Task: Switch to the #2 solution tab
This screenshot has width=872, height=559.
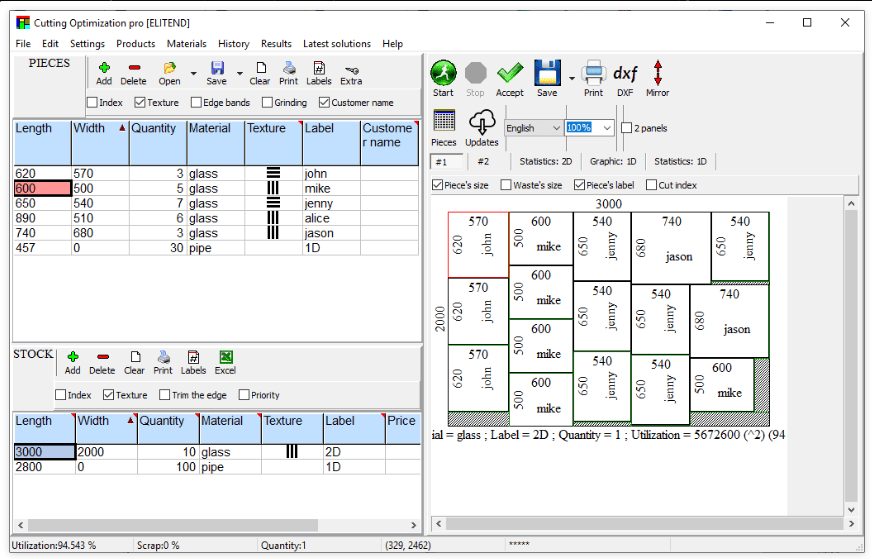Action: 483,161
